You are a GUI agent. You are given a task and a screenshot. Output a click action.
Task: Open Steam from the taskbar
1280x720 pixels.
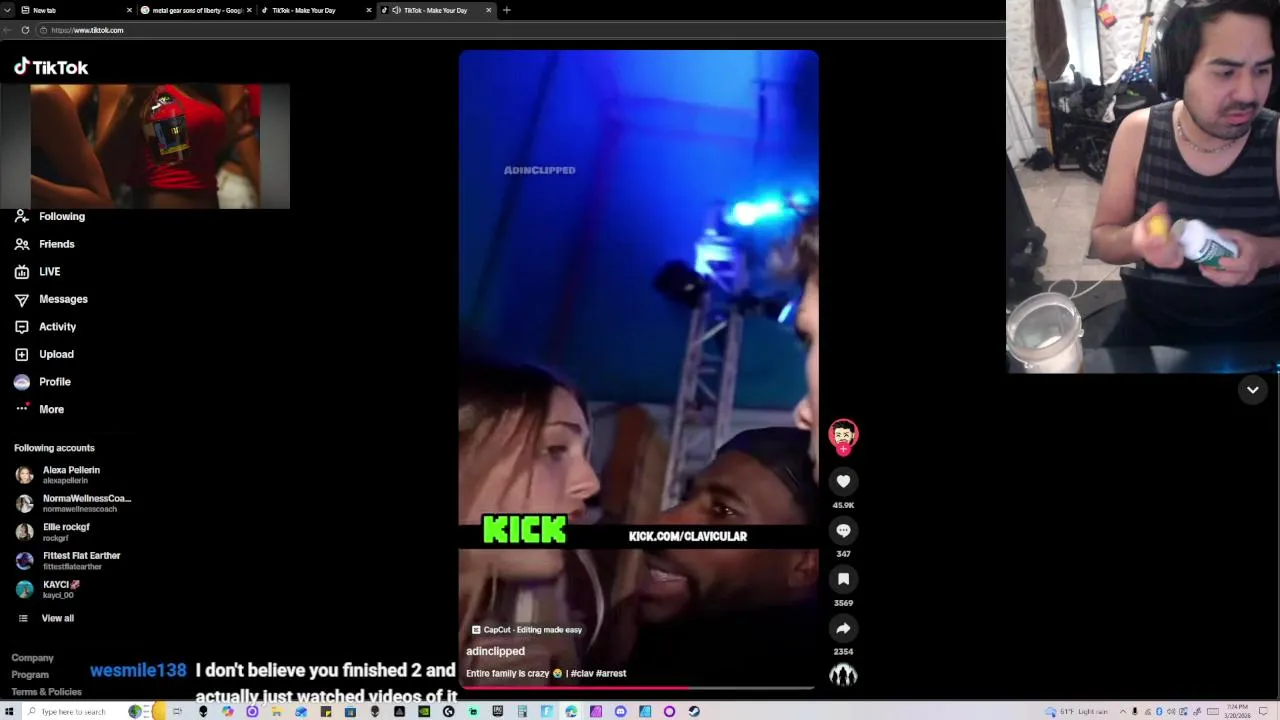click(x=694, y=711)
